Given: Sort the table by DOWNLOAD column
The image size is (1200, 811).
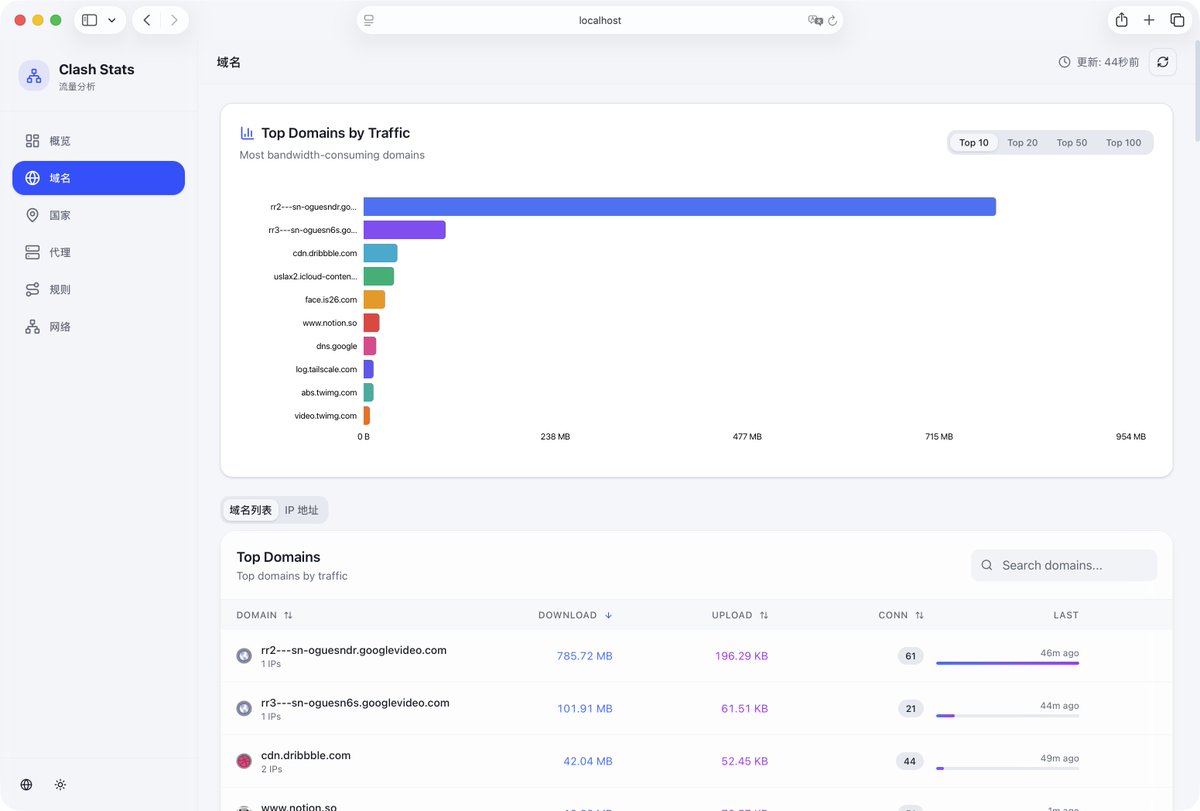Looking at the screenshot, I should click(x=575, y=615).
